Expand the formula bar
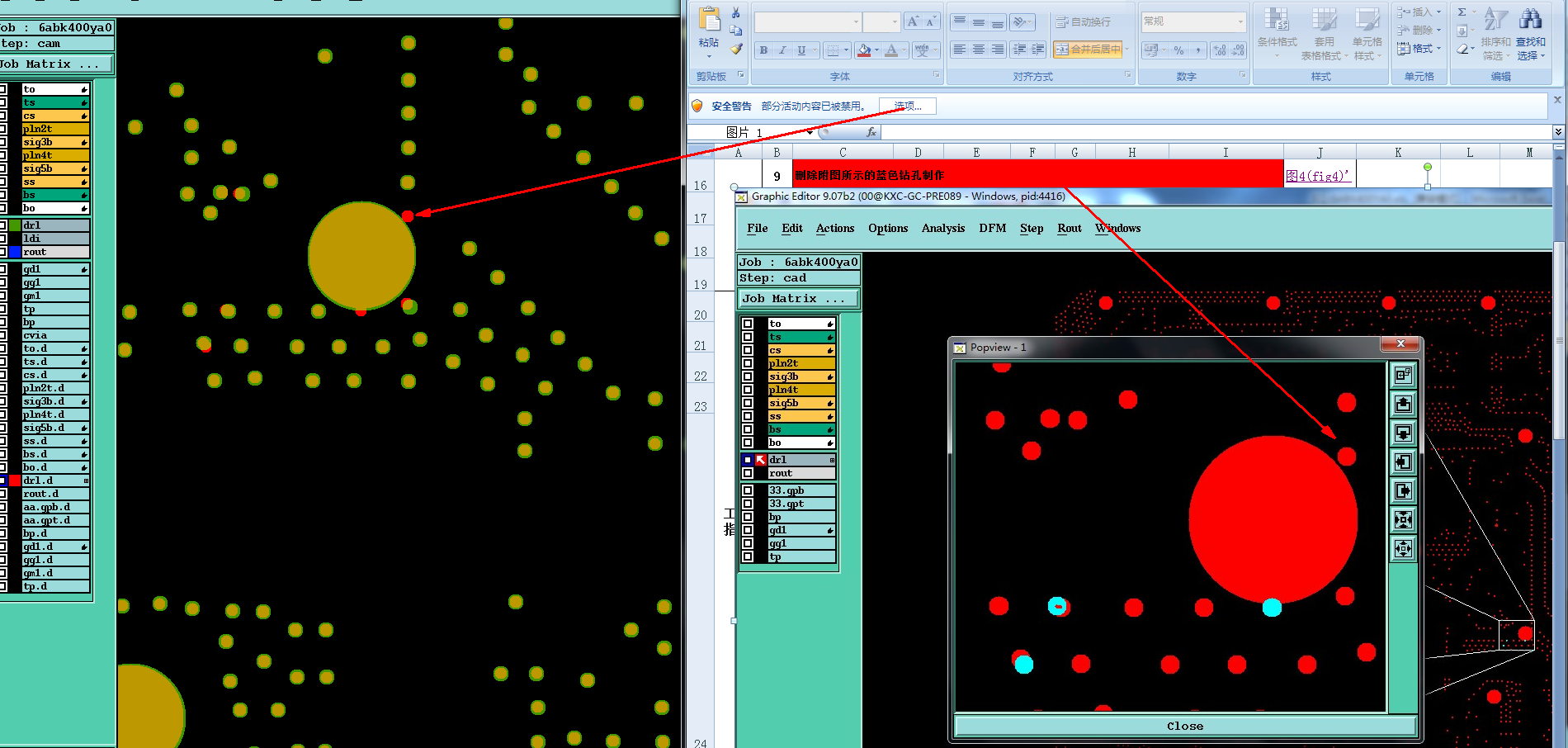 (1558, 132)
